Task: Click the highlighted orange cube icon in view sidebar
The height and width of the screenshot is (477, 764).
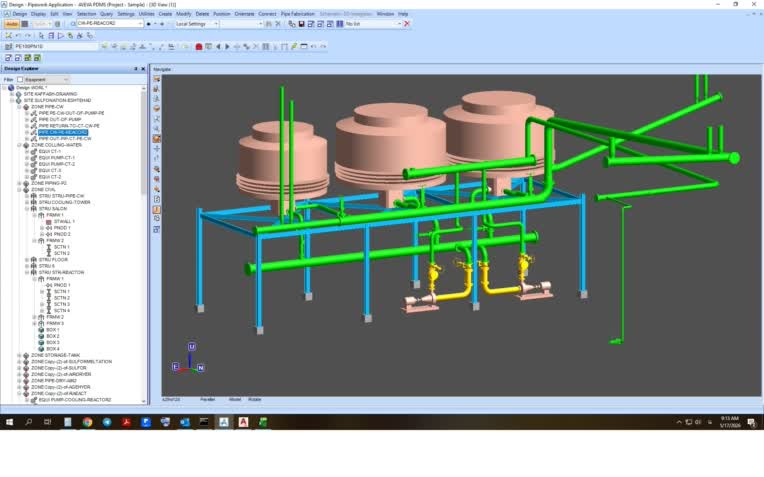Action: point(156,139)
